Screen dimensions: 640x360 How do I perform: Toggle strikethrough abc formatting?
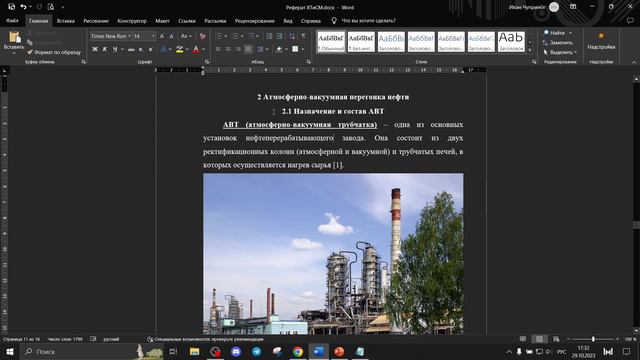(131, 49)
